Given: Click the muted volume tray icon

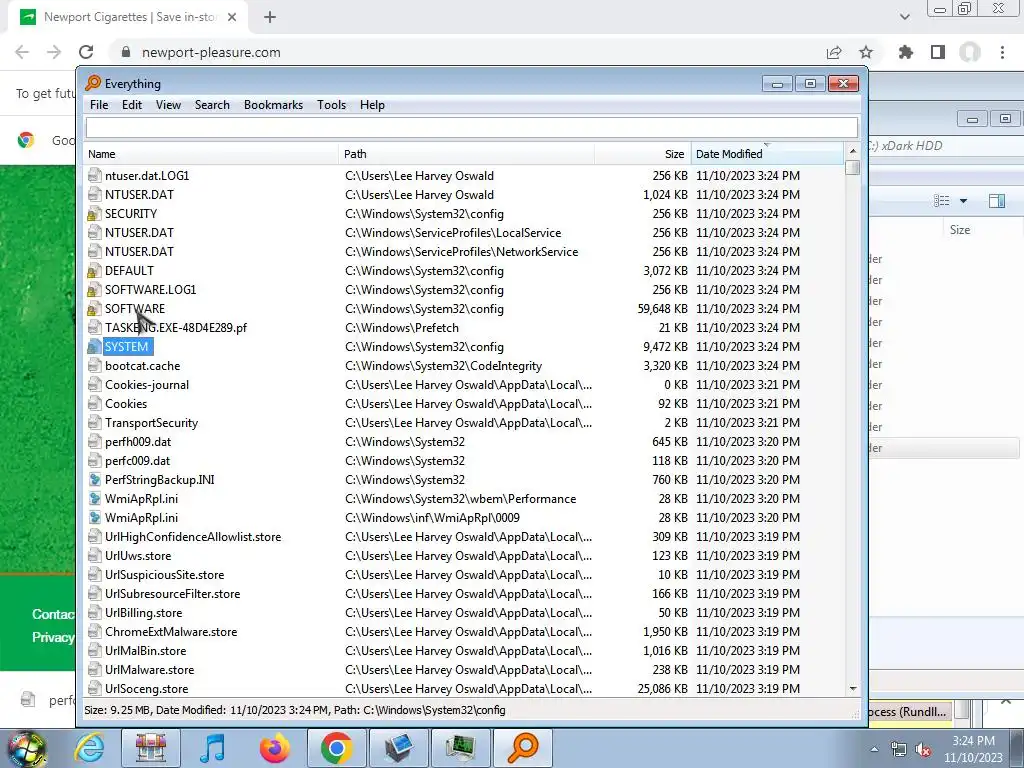Looking at the screenshot, I should pos(923,750).
